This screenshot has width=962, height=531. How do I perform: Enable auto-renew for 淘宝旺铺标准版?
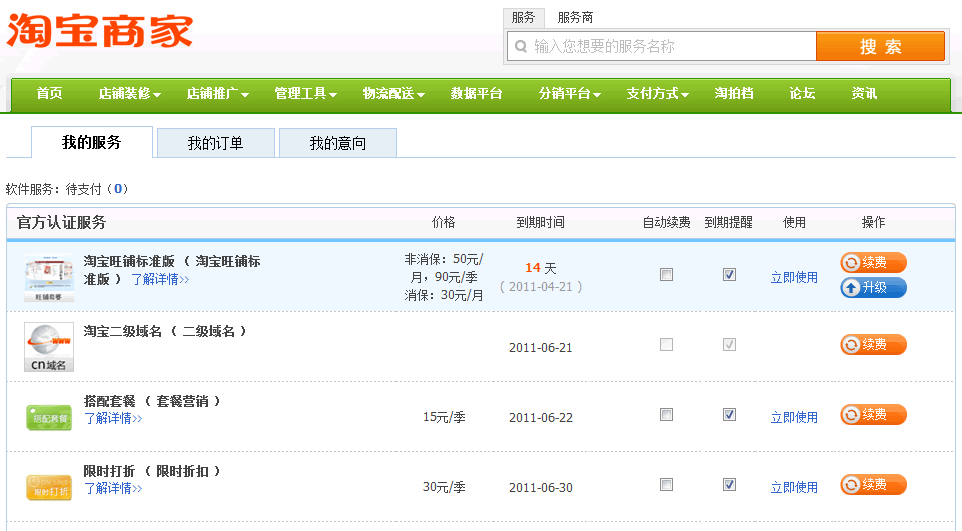(666, 274)
